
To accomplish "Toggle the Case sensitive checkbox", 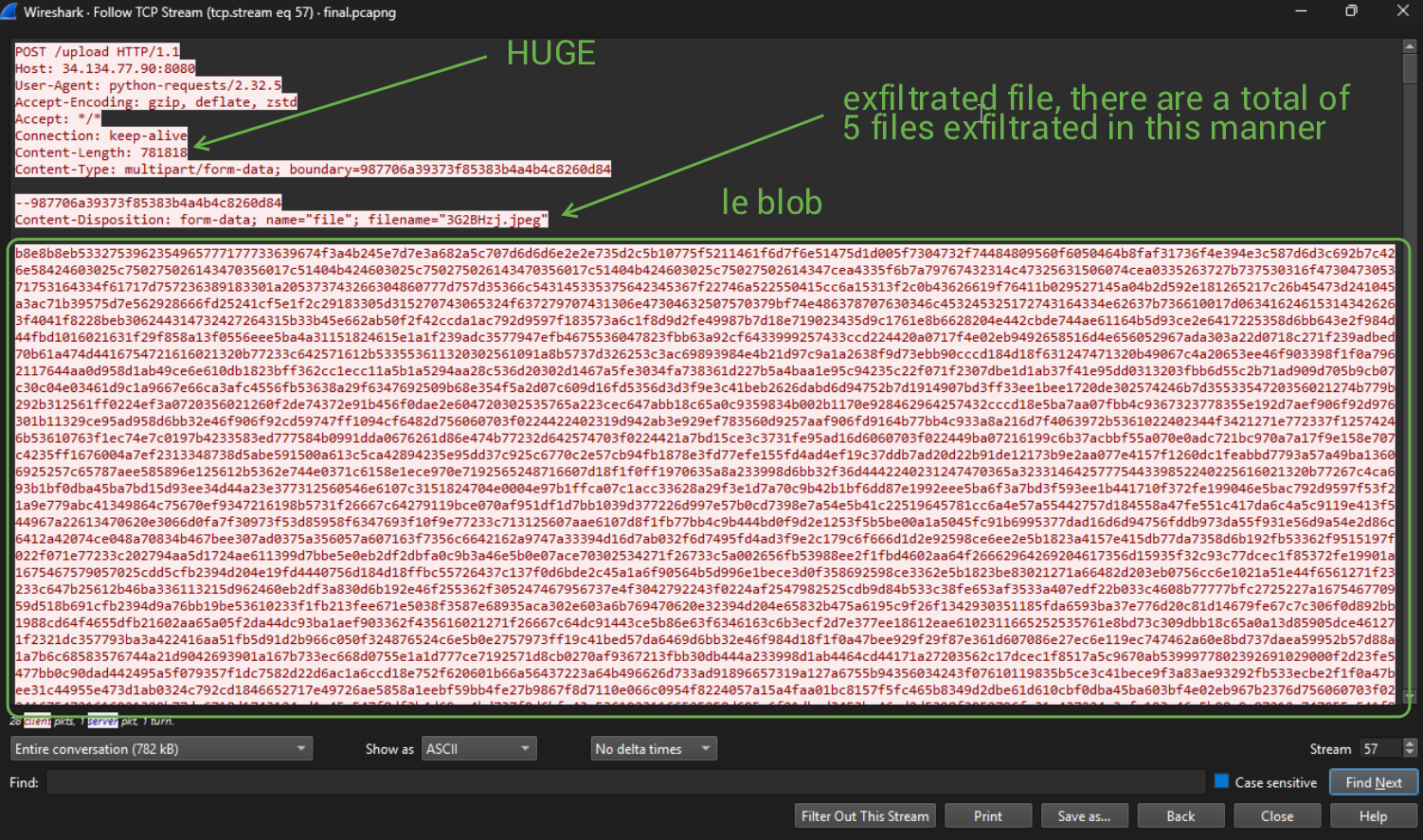I will click(1221, 781).
